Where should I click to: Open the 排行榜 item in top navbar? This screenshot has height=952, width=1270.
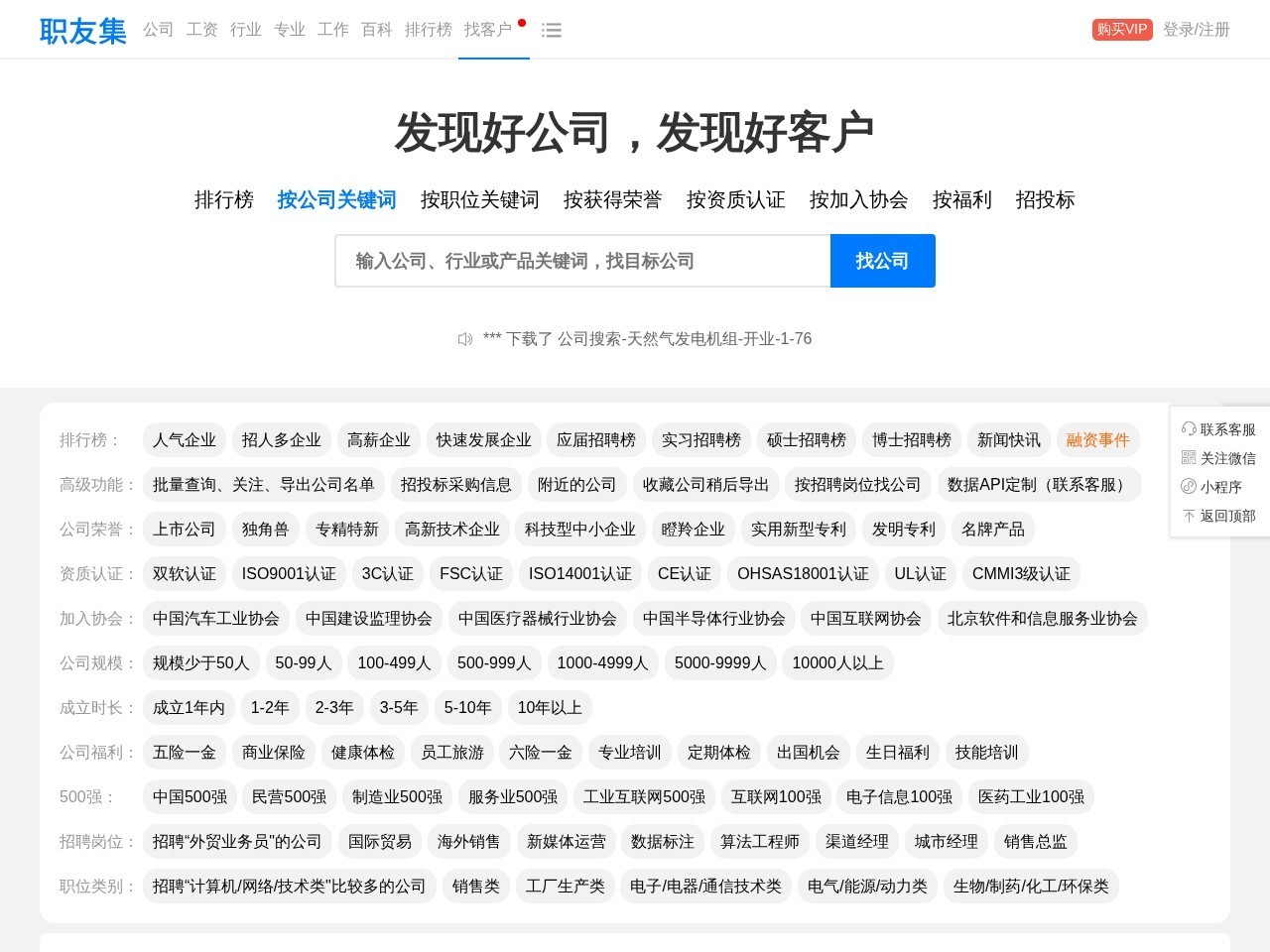429,30
